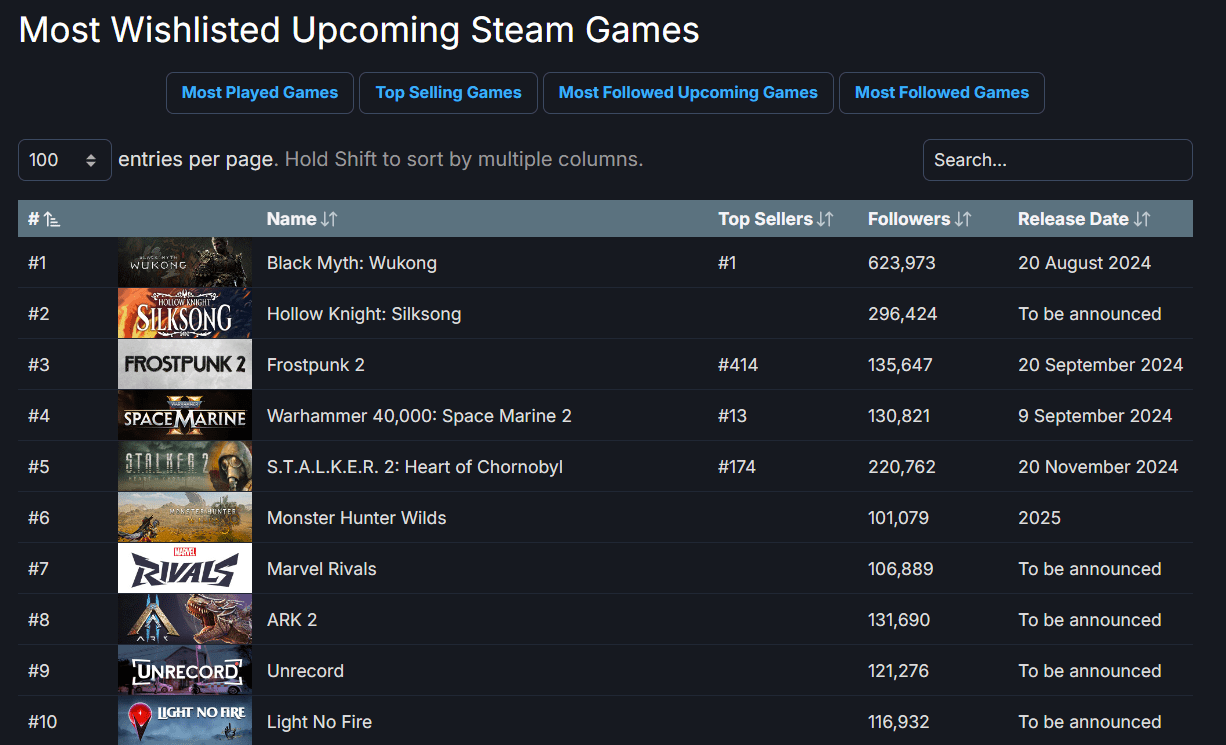Open Hollow Knight: Silksong thumbnail image

(185, 314)
